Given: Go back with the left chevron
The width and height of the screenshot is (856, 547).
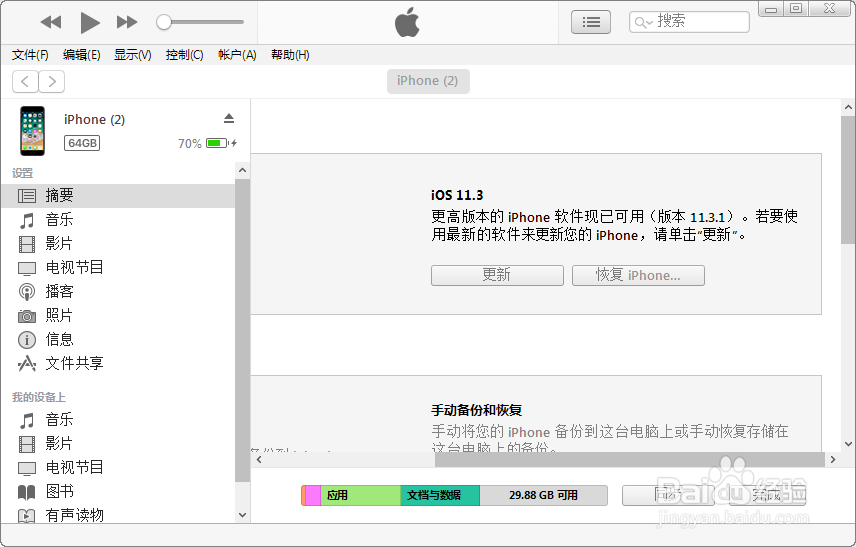Looking at the screenshot, I should [25, 81].
